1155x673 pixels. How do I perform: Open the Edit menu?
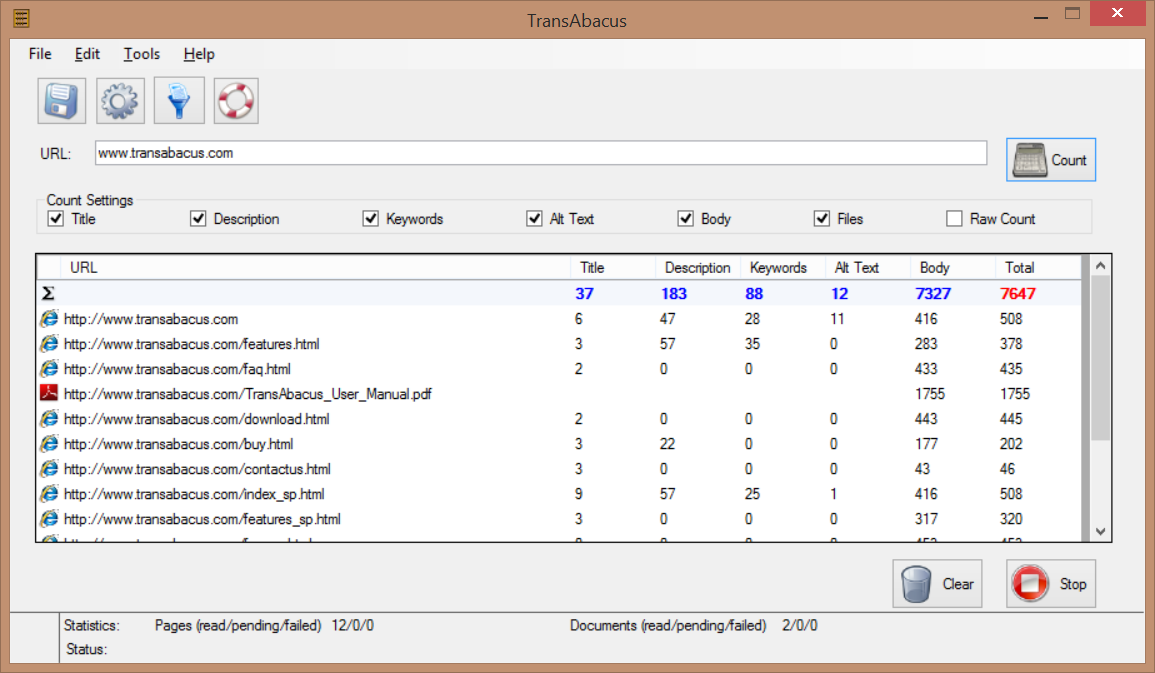[x=87, y=54]
